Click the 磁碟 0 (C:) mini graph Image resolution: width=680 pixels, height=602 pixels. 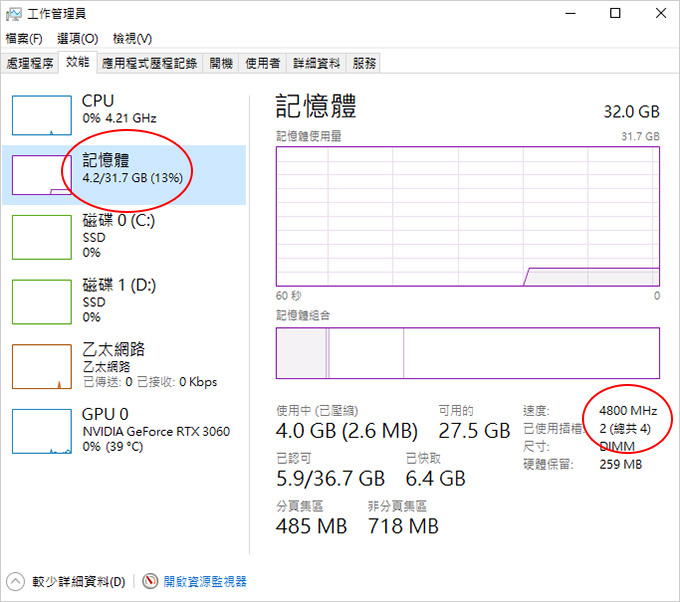coord(42,237)
